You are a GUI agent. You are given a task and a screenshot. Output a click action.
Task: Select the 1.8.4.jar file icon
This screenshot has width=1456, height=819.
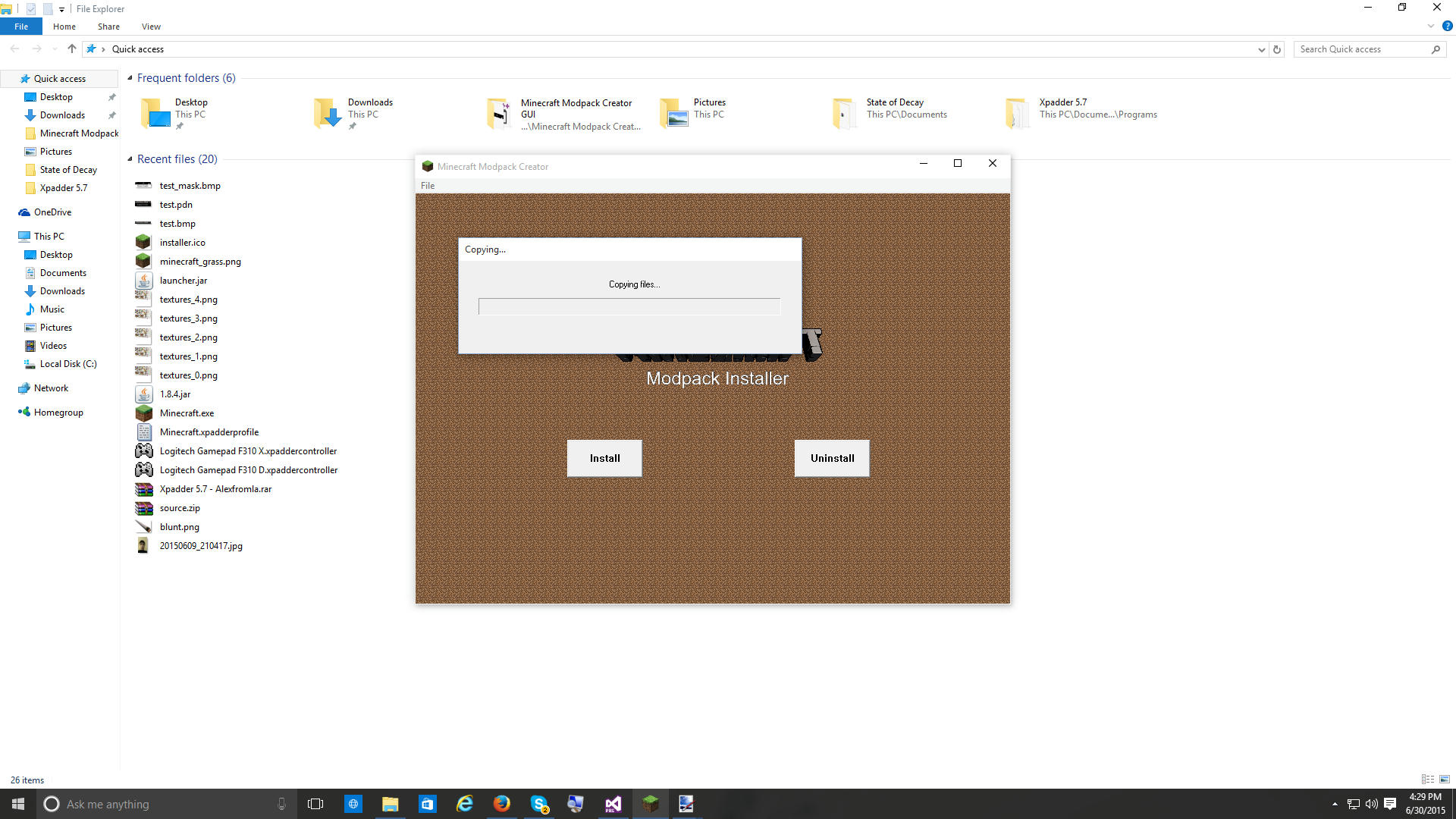143,394
